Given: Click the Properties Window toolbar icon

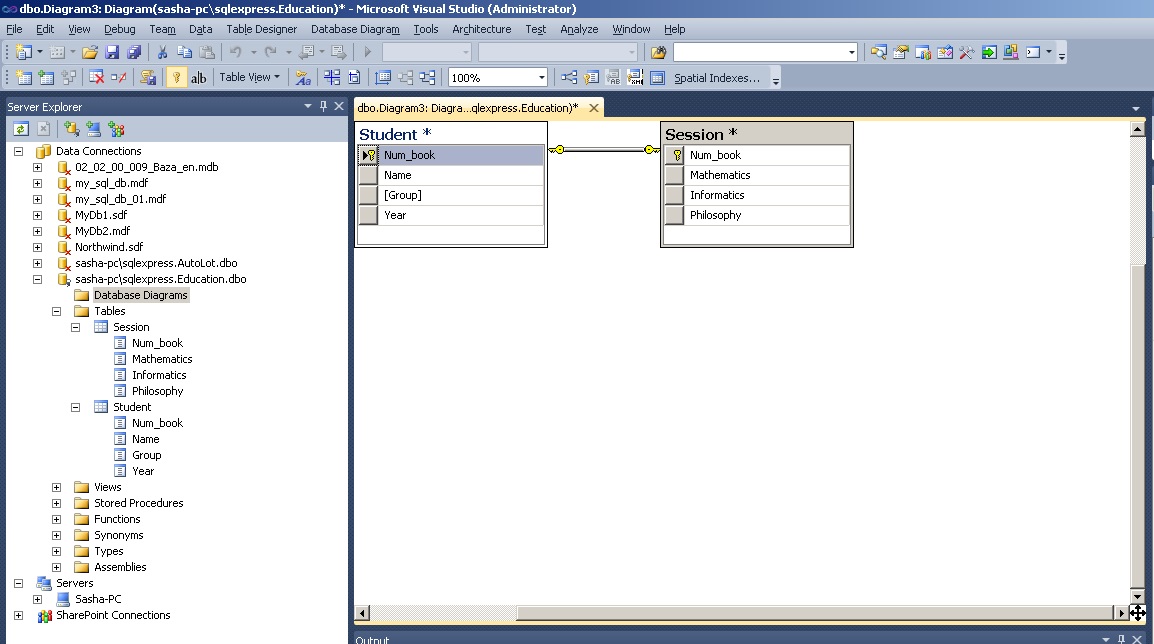Looking at the screenshot, I should (x=901, y=52).
